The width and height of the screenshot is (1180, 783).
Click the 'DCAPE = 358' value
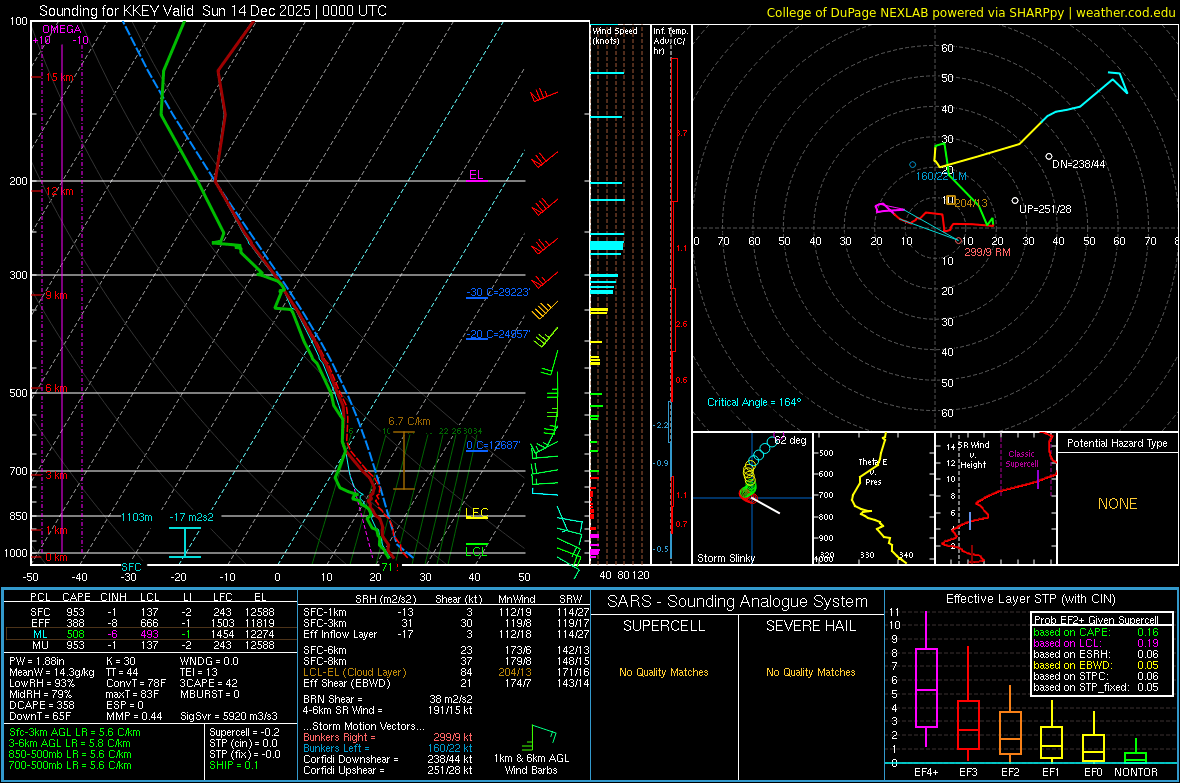click(x=40, y=705)
